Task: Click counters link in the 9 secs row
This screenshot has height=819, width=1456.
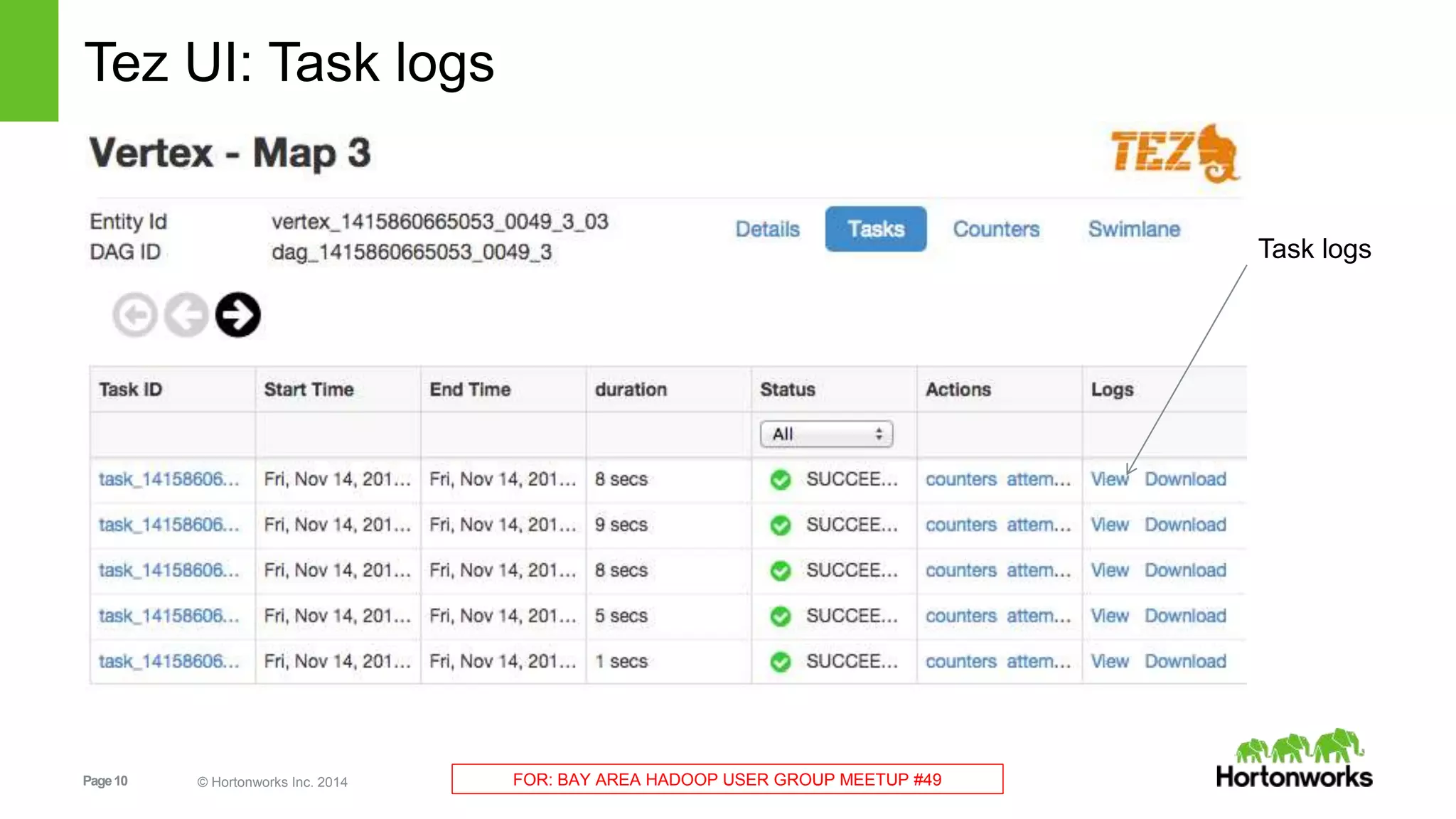Action: tap(961, 525)
